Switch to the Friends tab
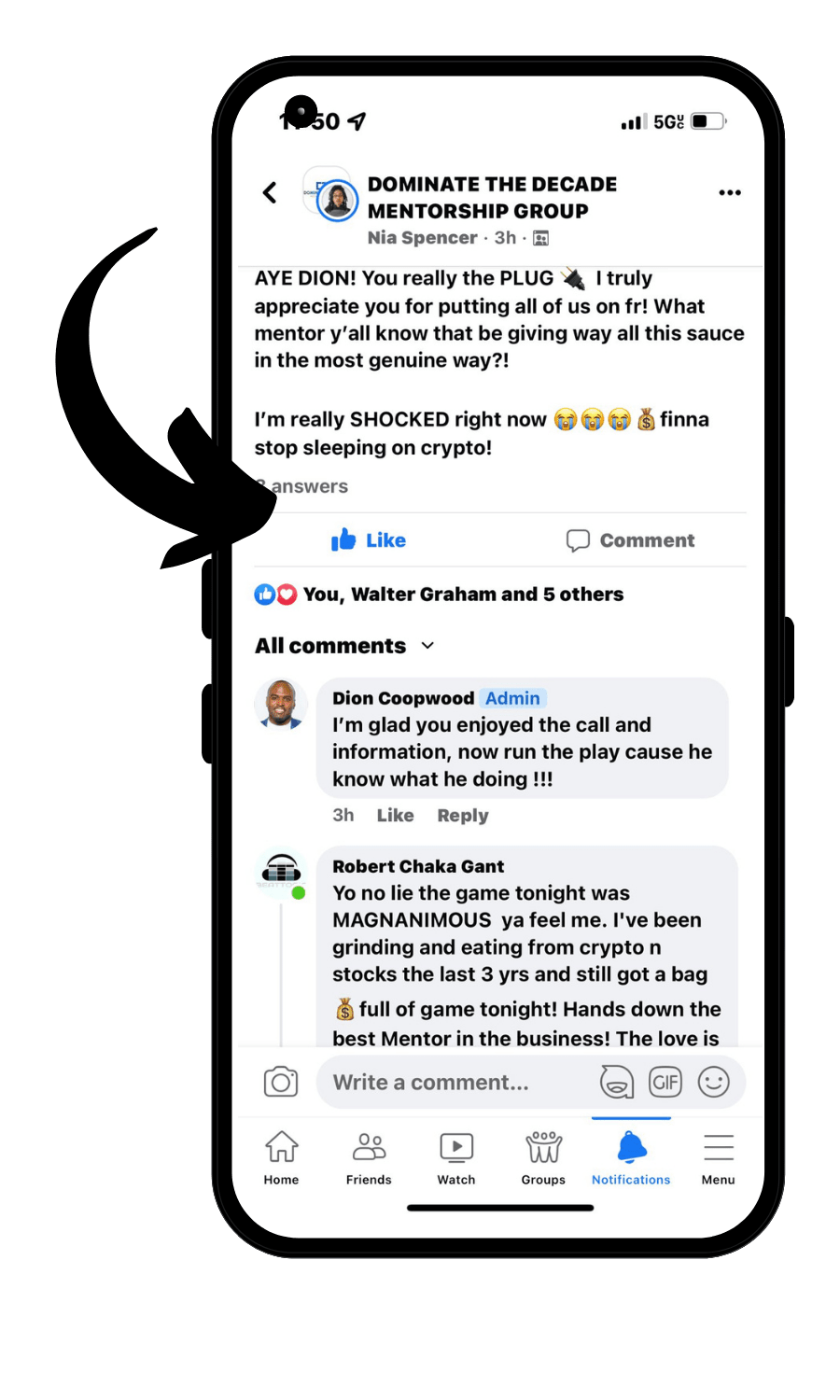The image size is (840, 1400). 369,1157
